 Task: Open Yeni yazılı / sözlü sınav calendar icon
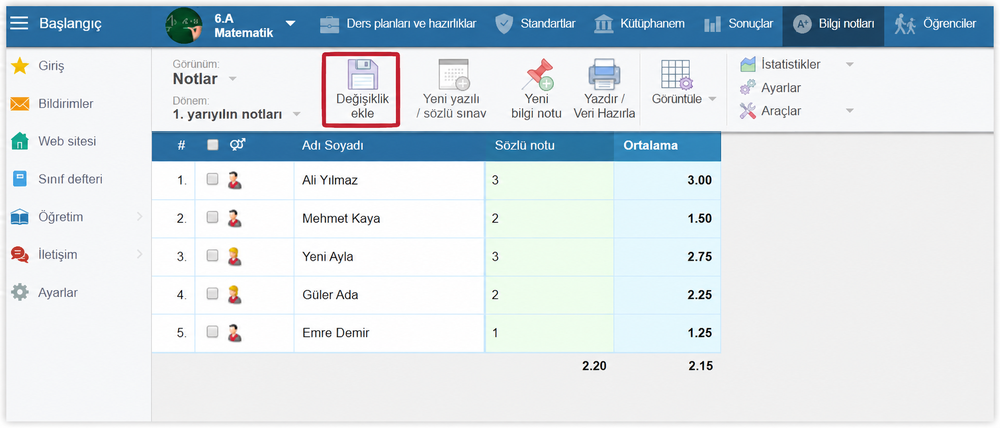click(453, 75)
